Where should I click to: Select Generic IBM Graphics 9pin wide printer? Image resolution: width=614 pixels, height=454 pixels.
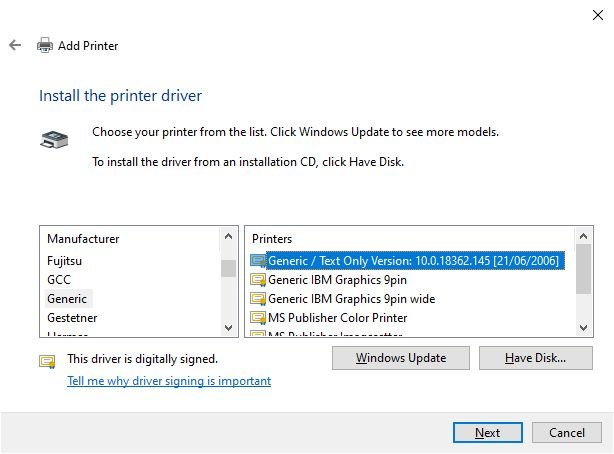click(x=351, y=299)
